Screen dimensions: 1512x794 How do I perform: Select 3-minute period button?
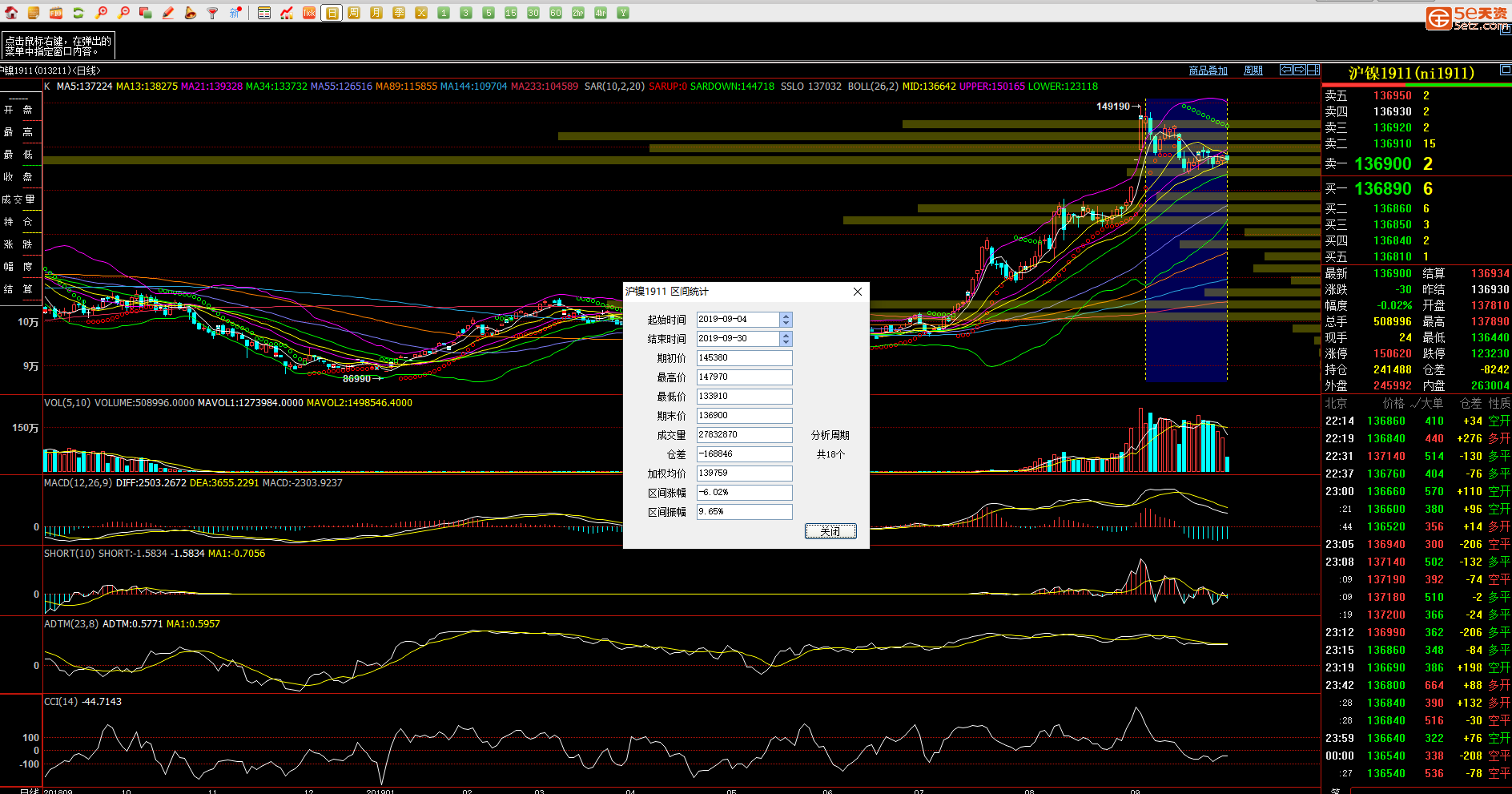click(x=466, y=13)
